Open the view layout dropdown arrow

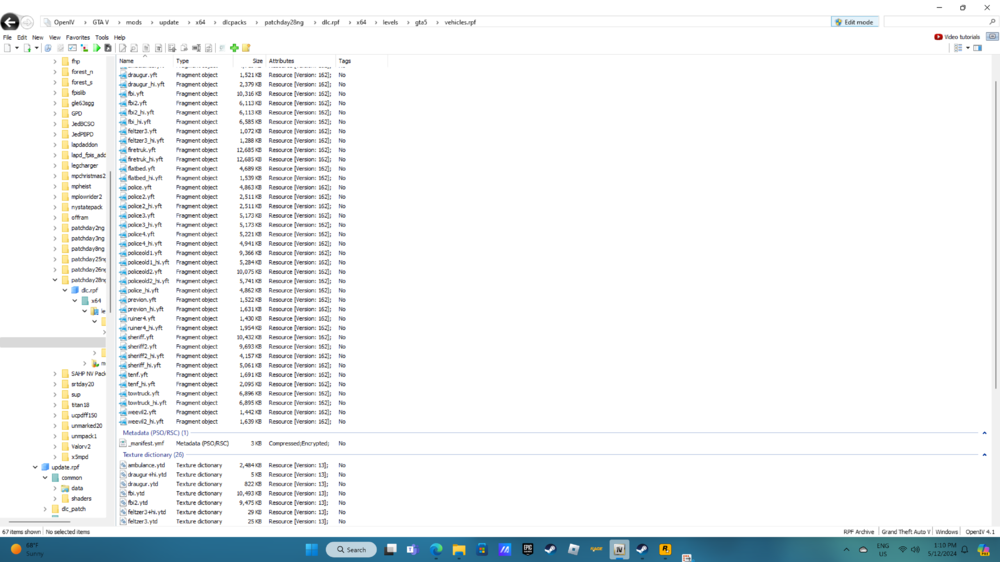tap(967, 48)
